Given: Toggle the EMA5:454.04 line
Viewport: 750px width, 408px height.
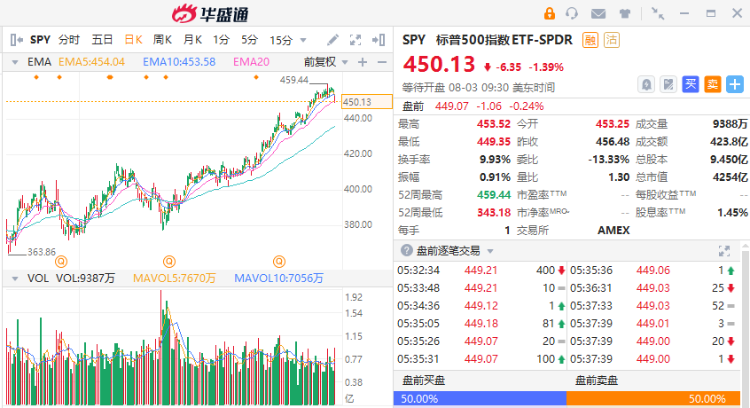Looking at the screenshot, I should [x=91, y=62].
